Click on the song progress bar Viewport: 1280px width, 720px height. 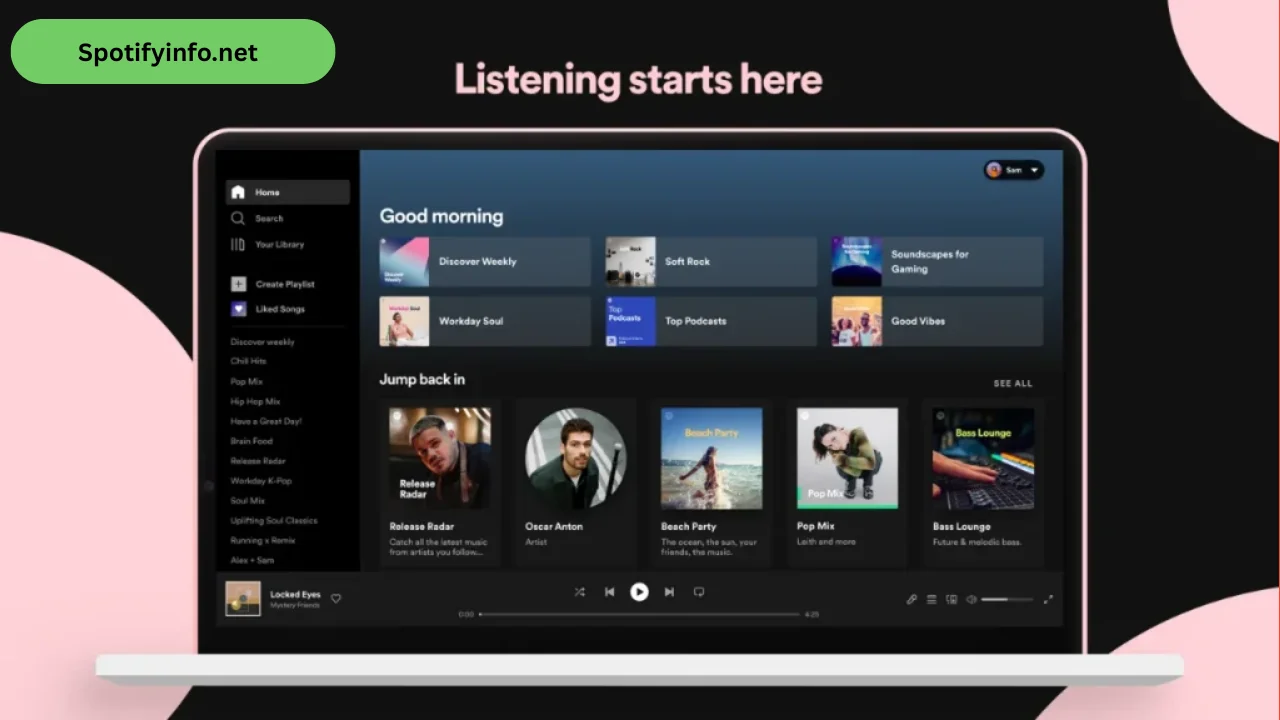[x=640, y=614]
